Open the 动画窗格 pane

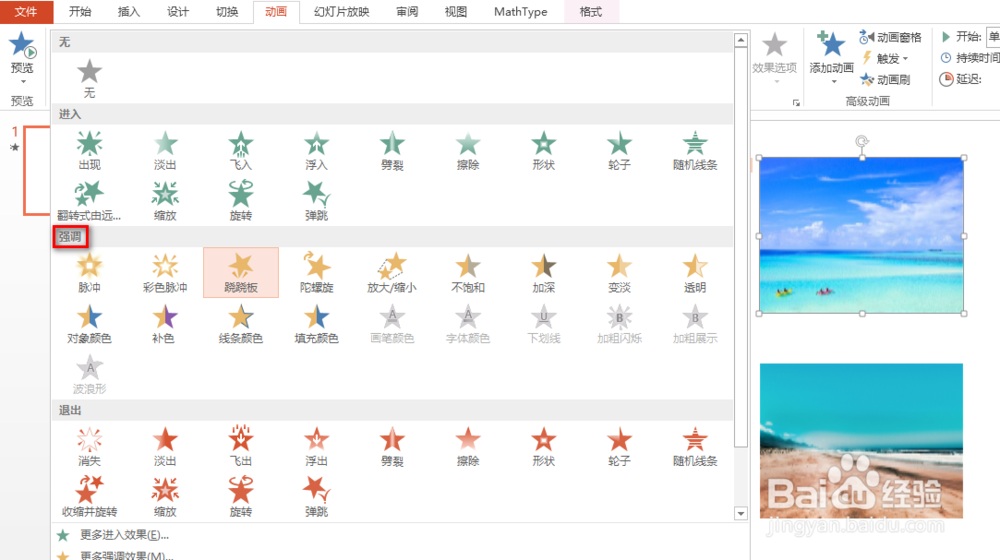(890, 38)
